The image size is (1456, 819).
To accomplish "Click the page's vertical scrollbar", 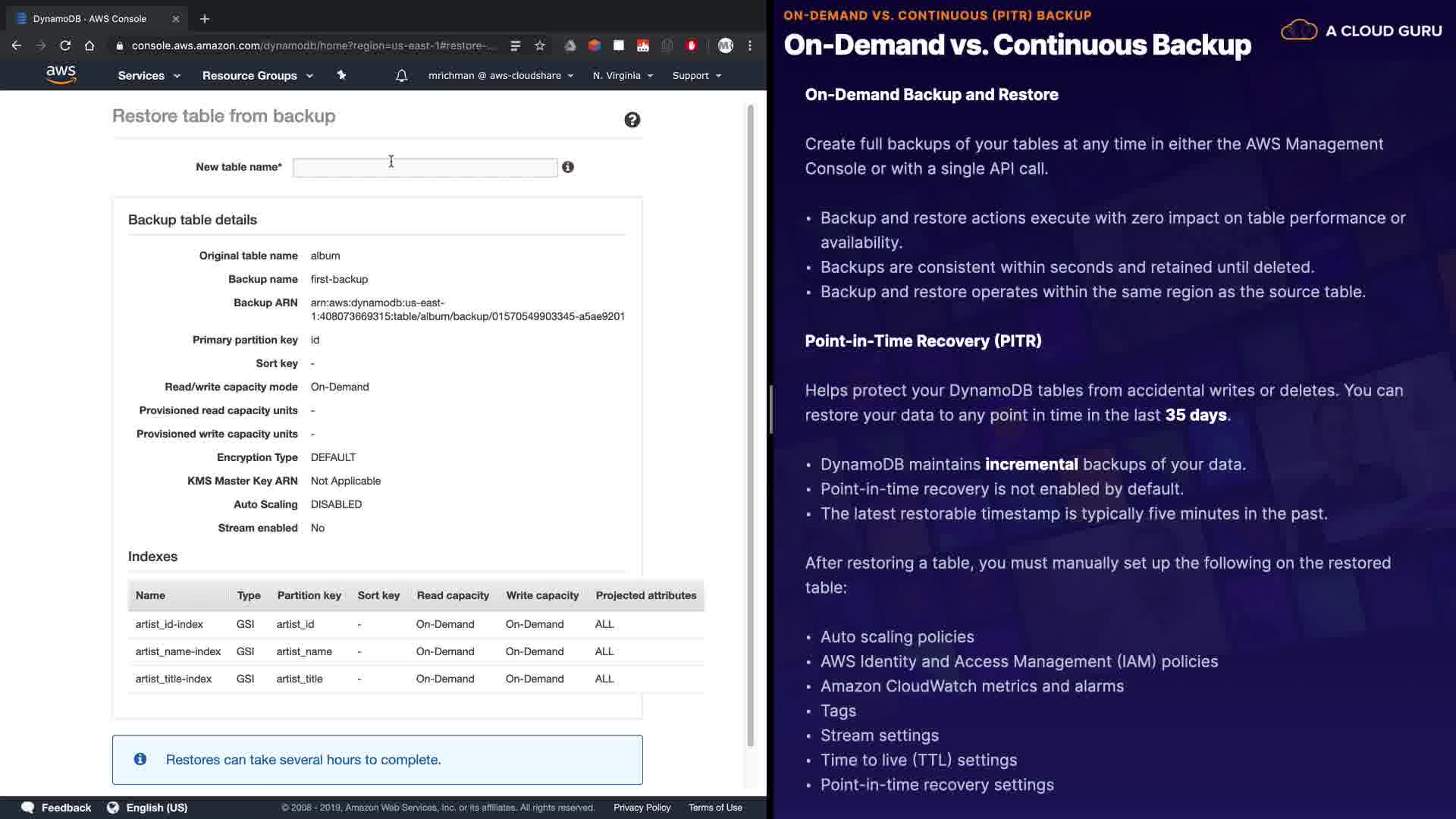I will [x=751, y=425].
